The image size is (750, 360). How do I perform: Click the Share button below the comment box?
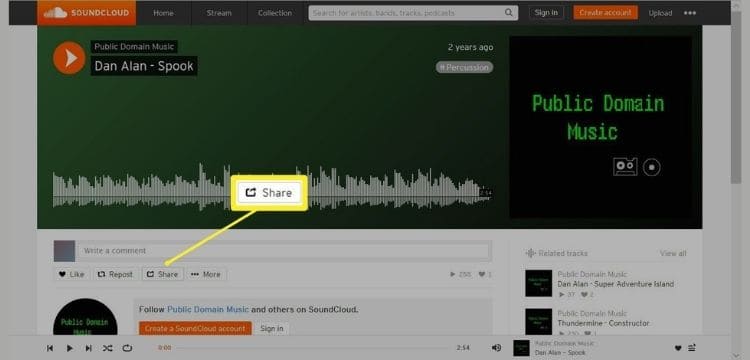[x=163, y=274]
